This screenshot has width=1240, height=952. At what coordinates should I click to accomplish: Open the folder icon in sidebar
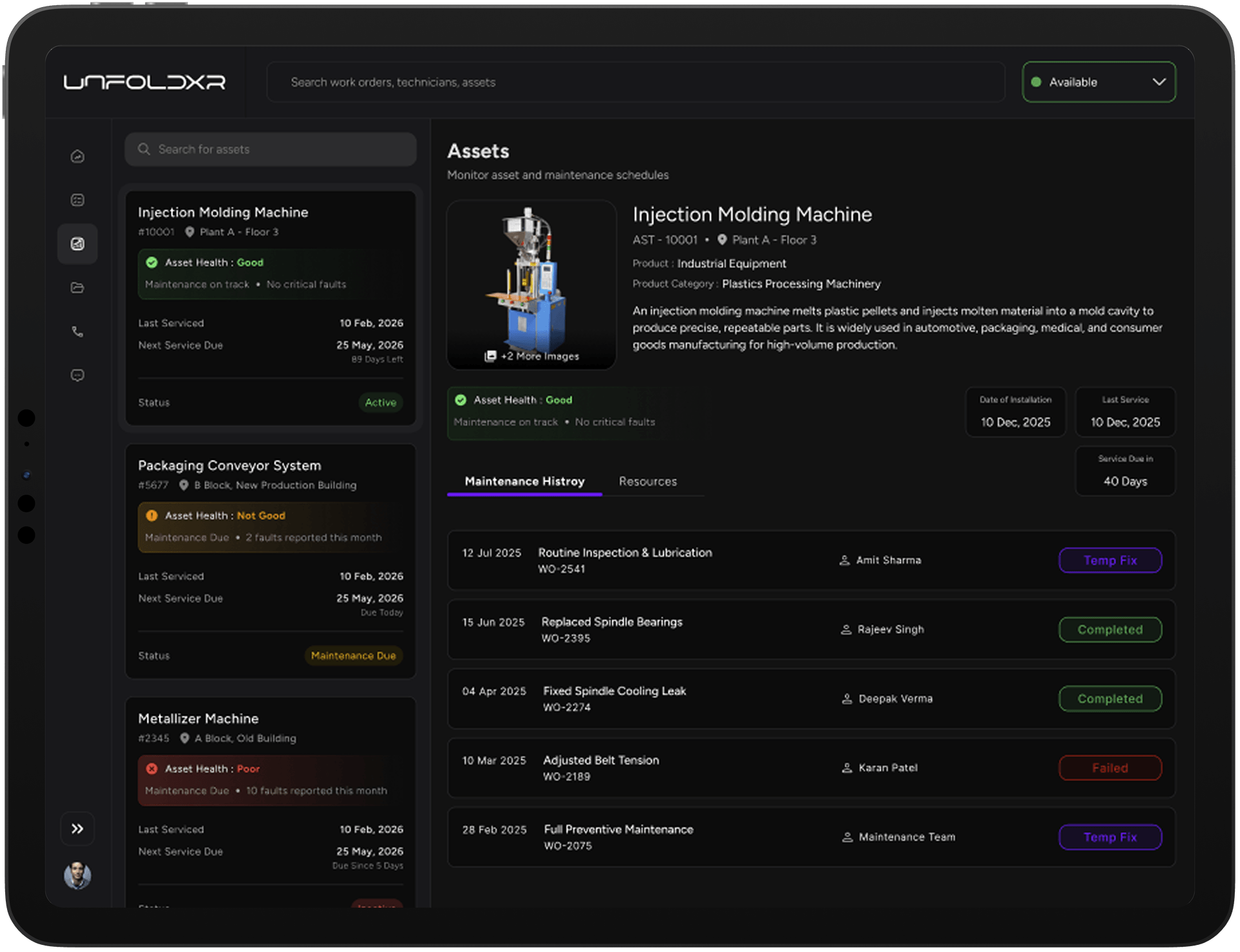click(77, 288)
